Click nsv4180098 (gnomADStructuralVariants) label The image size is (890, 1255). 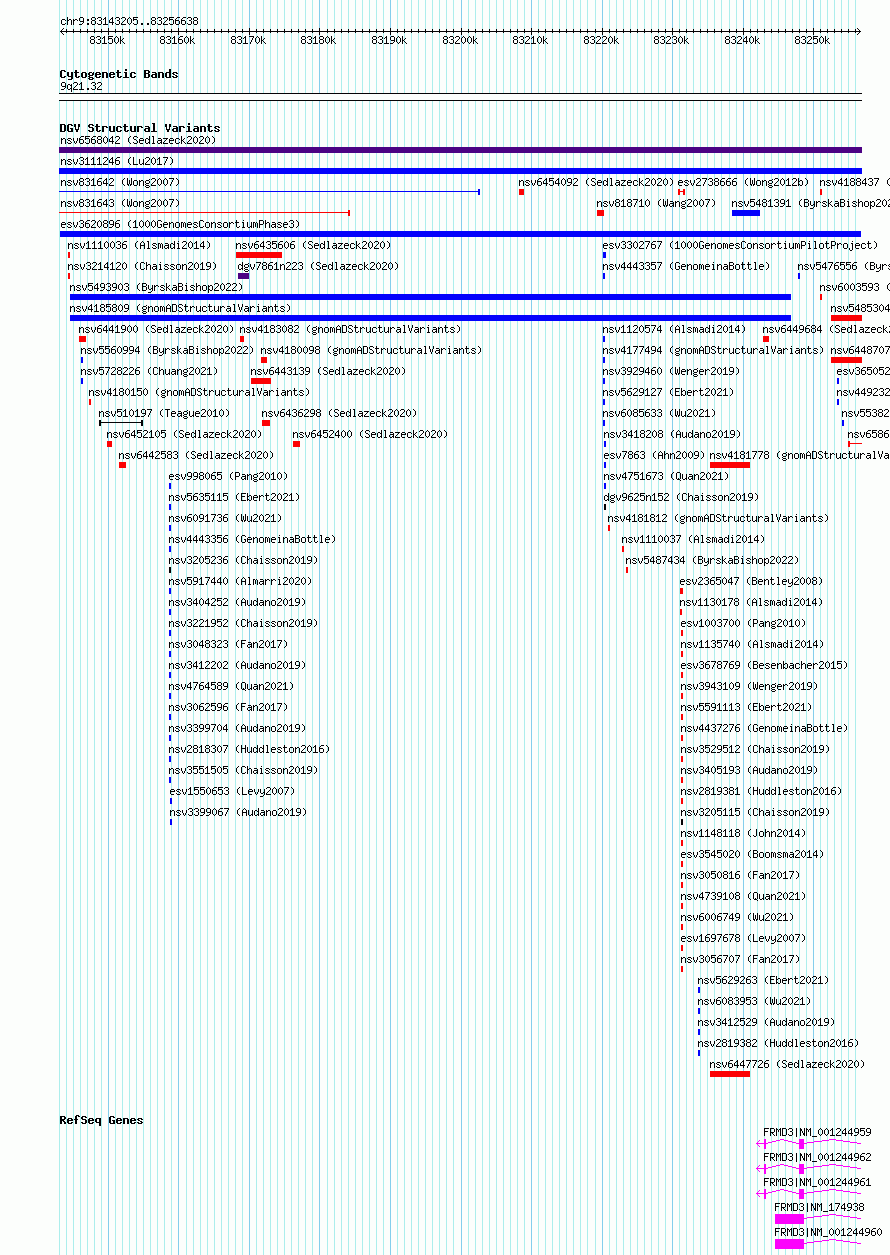point(371,350)
